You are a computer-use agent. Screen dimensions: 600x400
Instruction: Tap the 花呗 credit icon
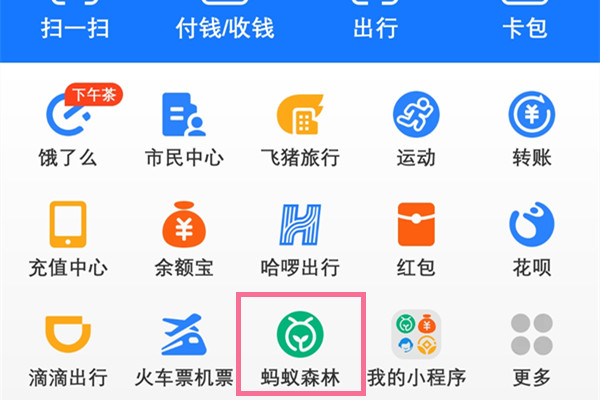click(x=532, y=224)
